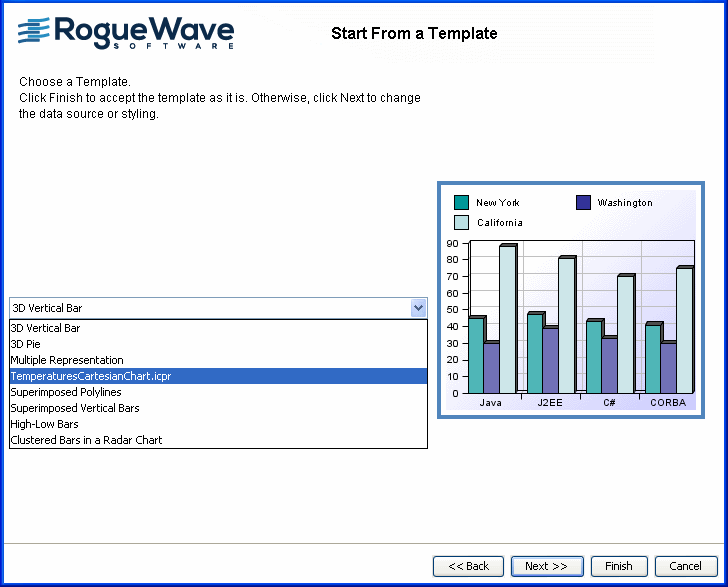Choose Superimposed Vertical Bars option
728x587 pixels.
point(75,408)
